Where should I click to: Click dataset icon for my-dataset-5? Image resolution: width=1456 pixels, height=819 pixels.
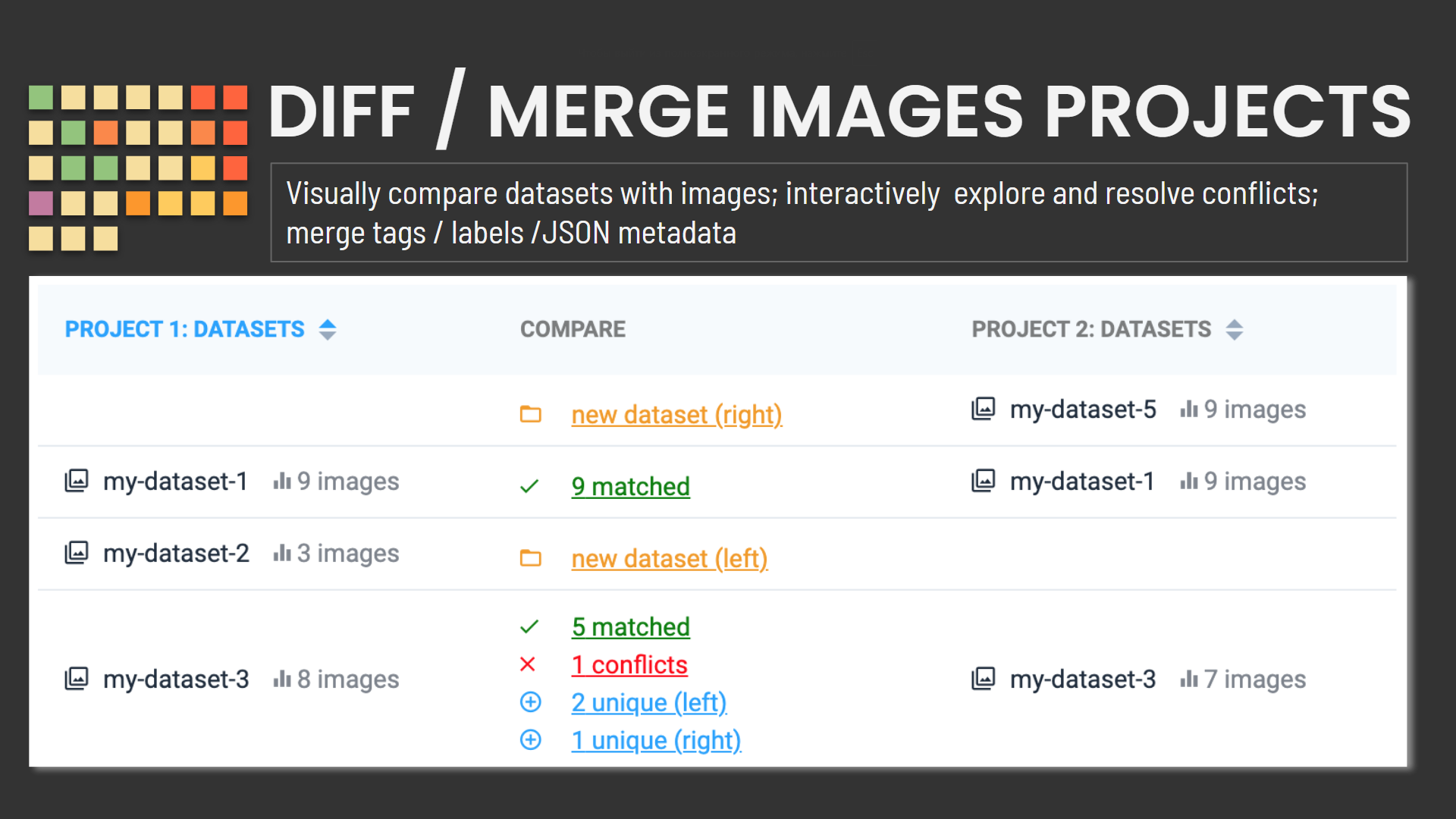[984, 409]
